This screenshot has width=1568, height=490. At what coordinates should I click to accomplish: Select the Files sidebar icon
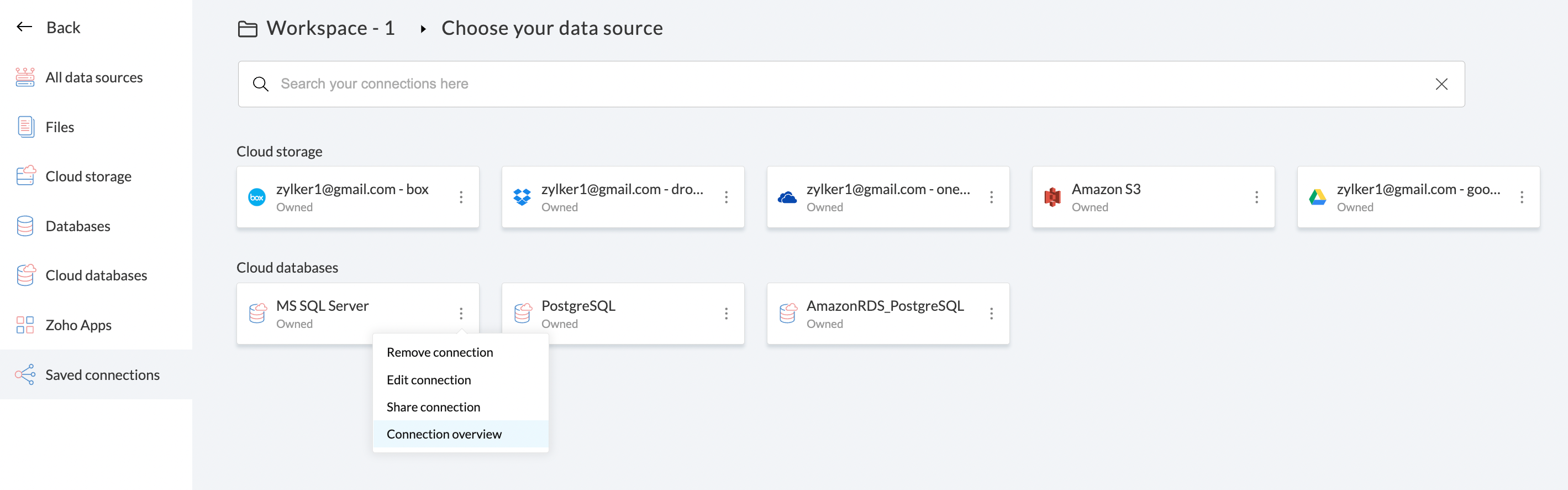25,127
